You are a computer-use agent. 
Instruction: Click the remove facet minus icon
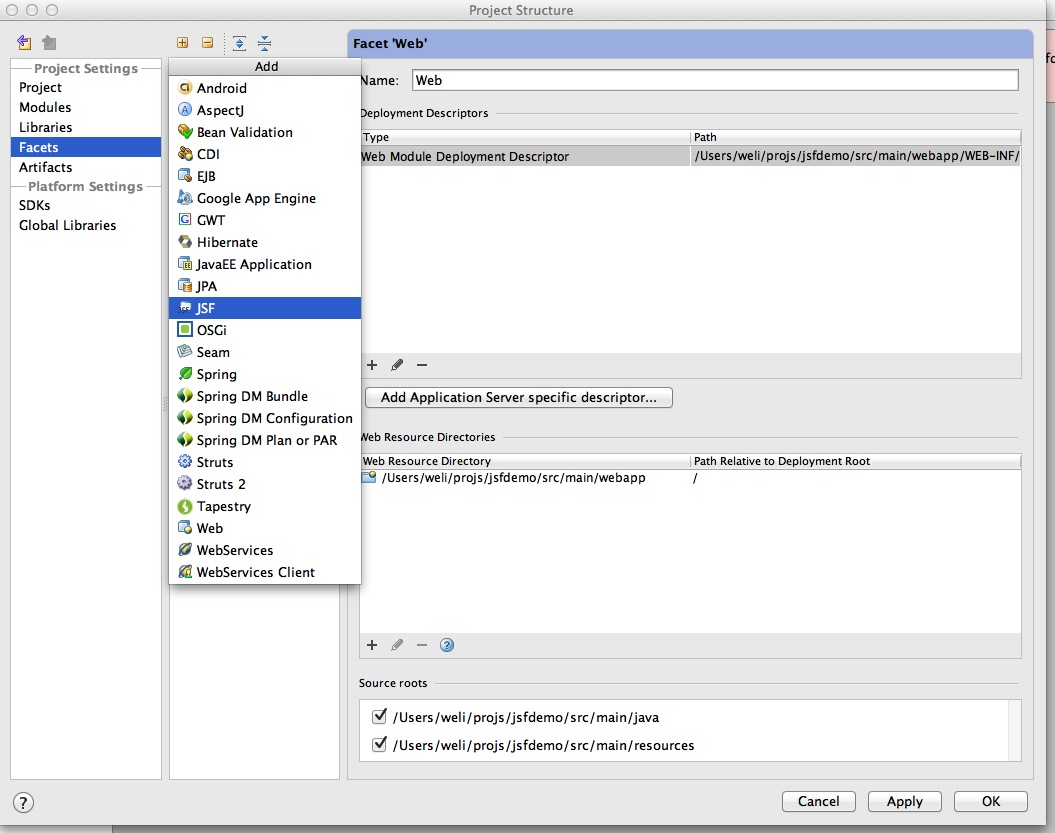207,43
